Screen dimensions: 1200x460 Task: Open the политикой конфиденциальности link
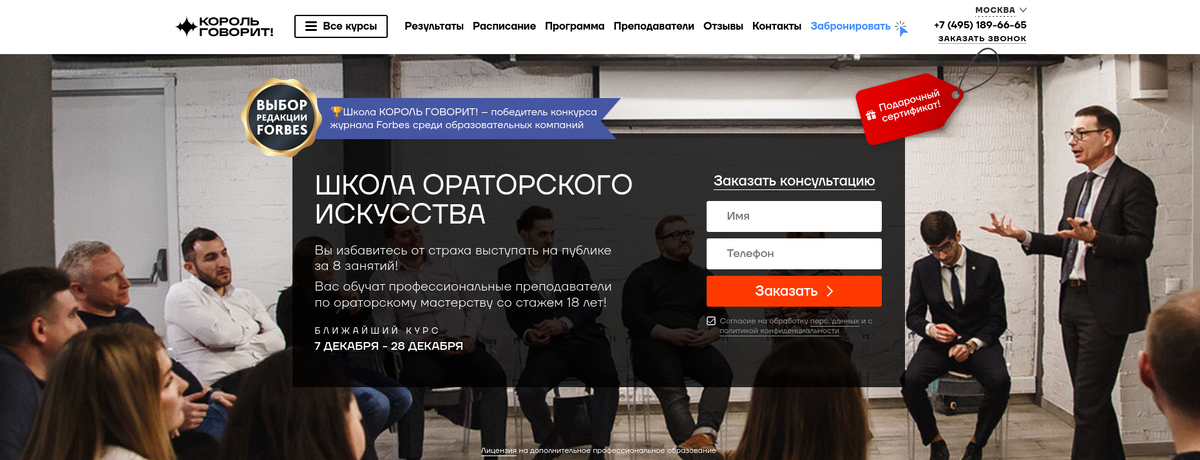(779, 330)
